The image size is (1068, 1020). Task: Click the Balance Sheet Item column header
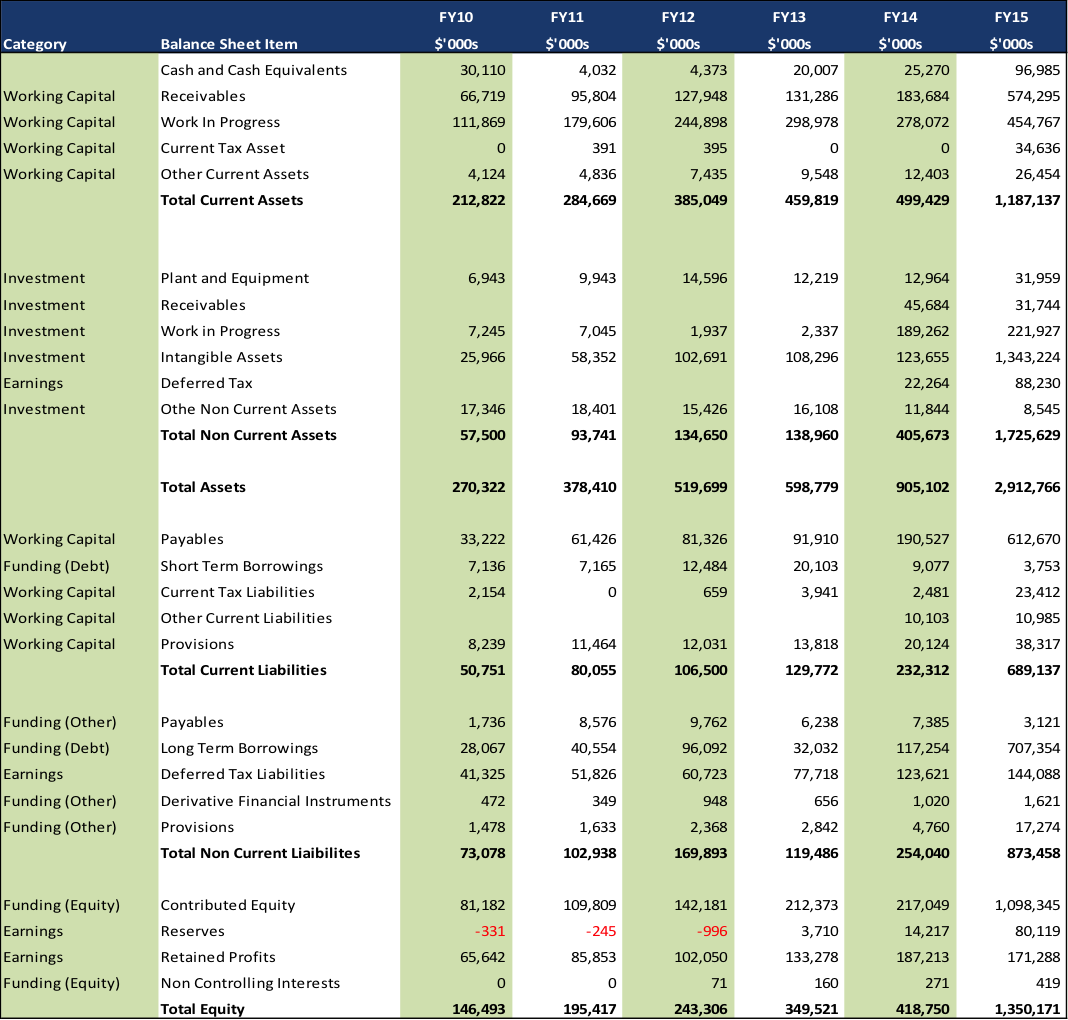(229, 44)
